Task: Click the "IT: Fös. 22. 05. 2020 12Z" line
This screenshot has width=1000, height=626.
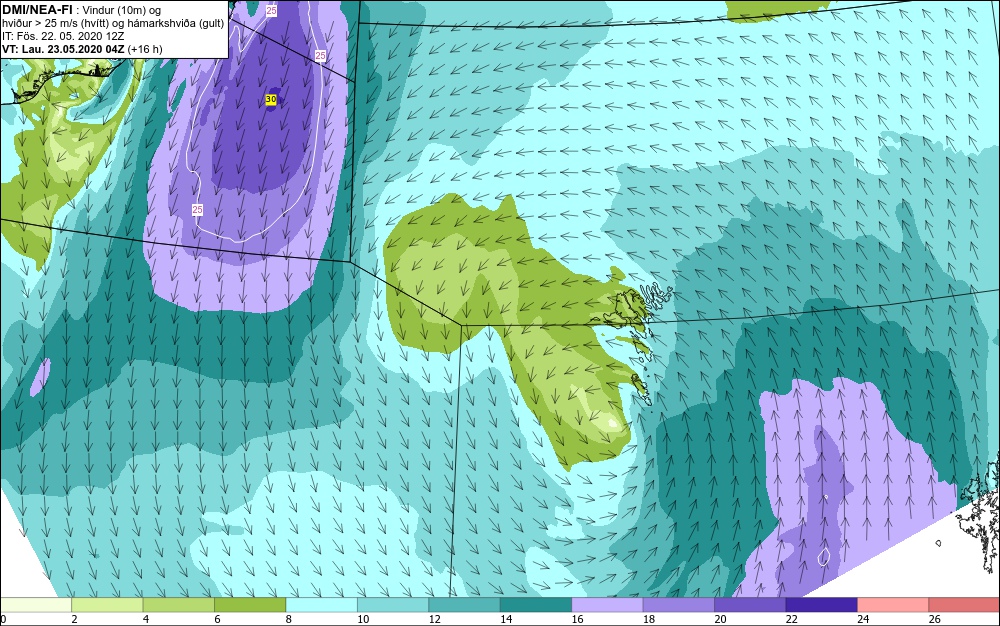Action: tap(63, 36)
